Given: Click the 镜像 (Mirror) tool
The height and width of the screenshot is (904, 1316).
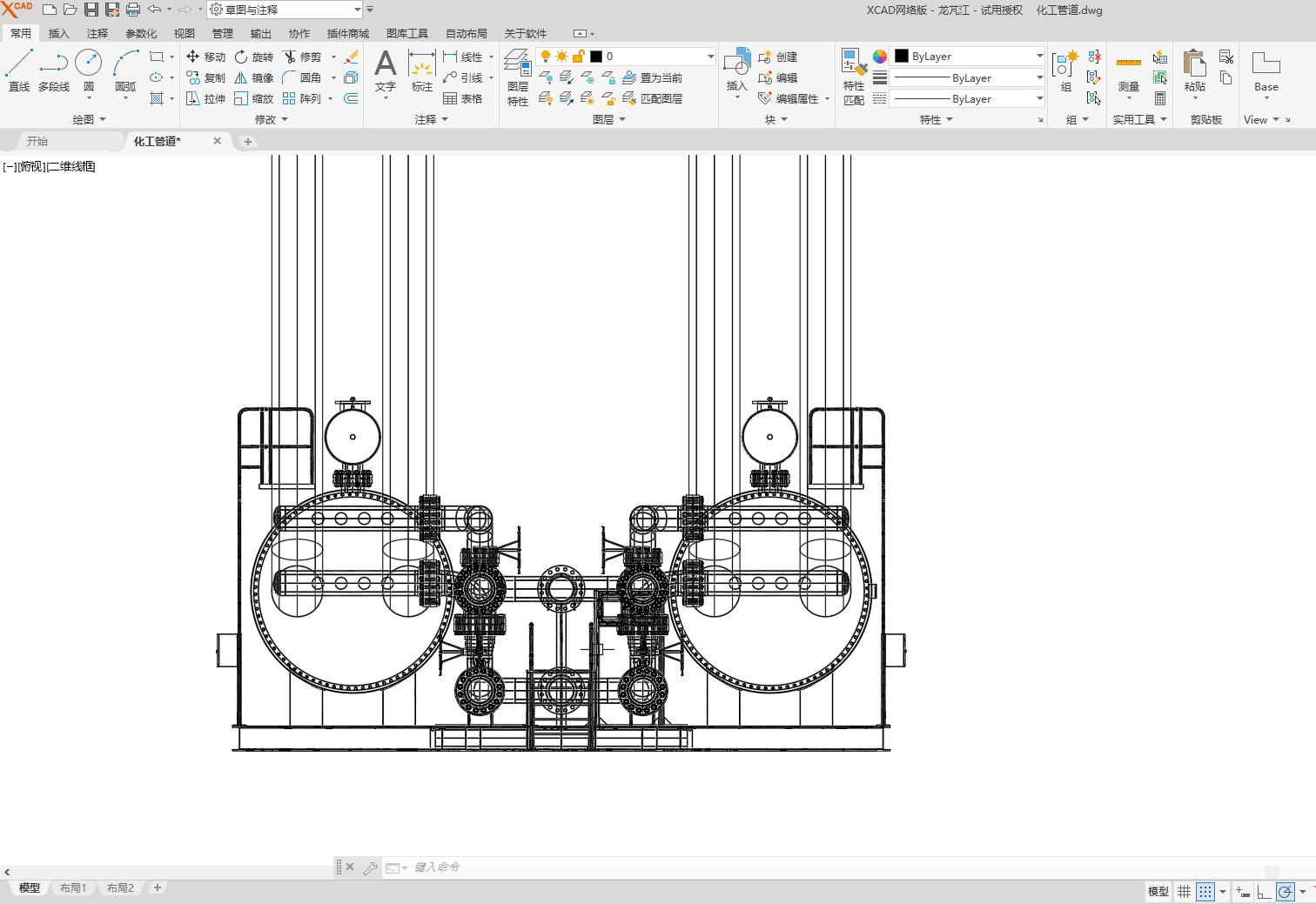Looking at the screenshot, I should click(254, 77).
